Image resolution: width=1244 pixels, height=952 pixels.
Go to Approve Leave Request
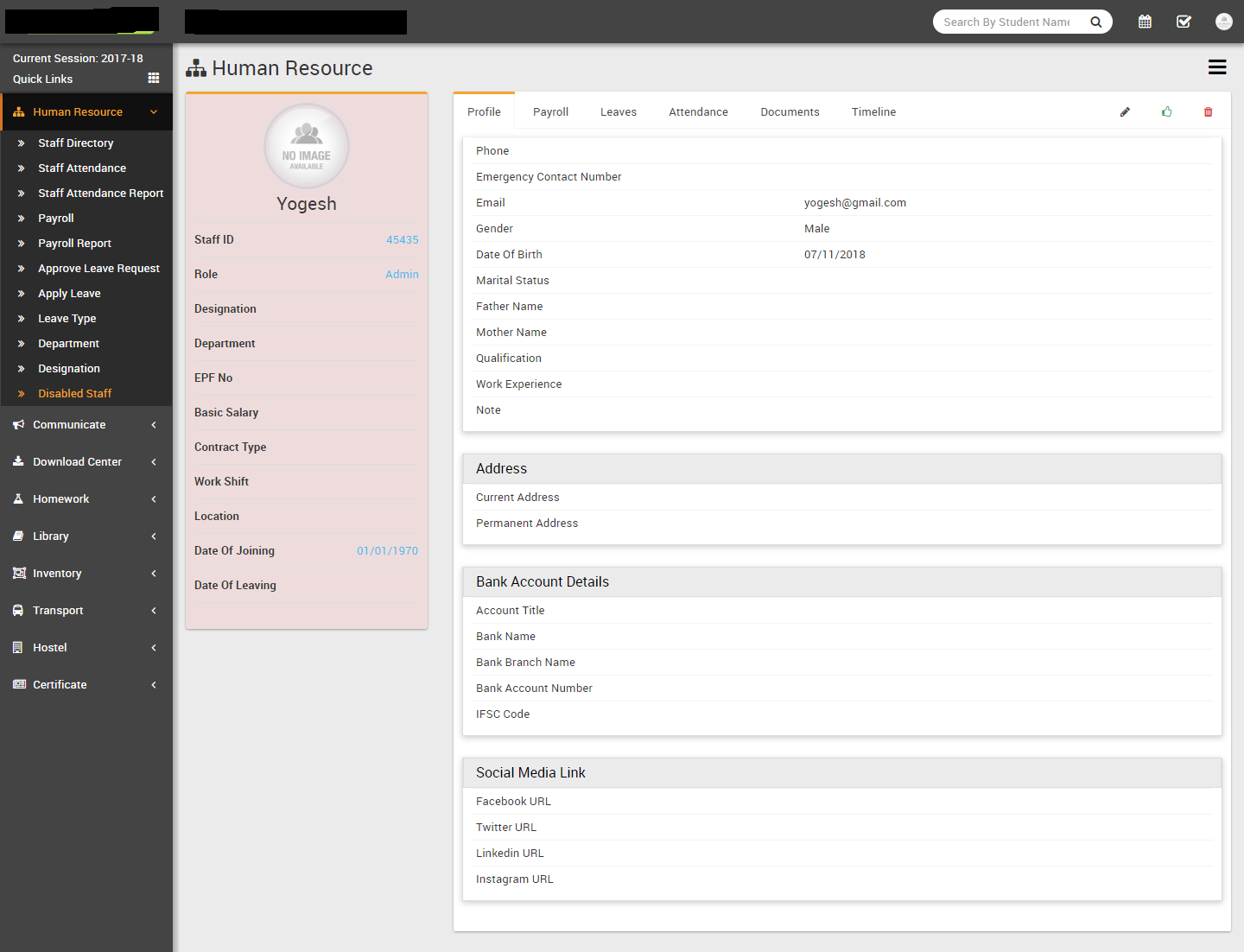[98, 269]
